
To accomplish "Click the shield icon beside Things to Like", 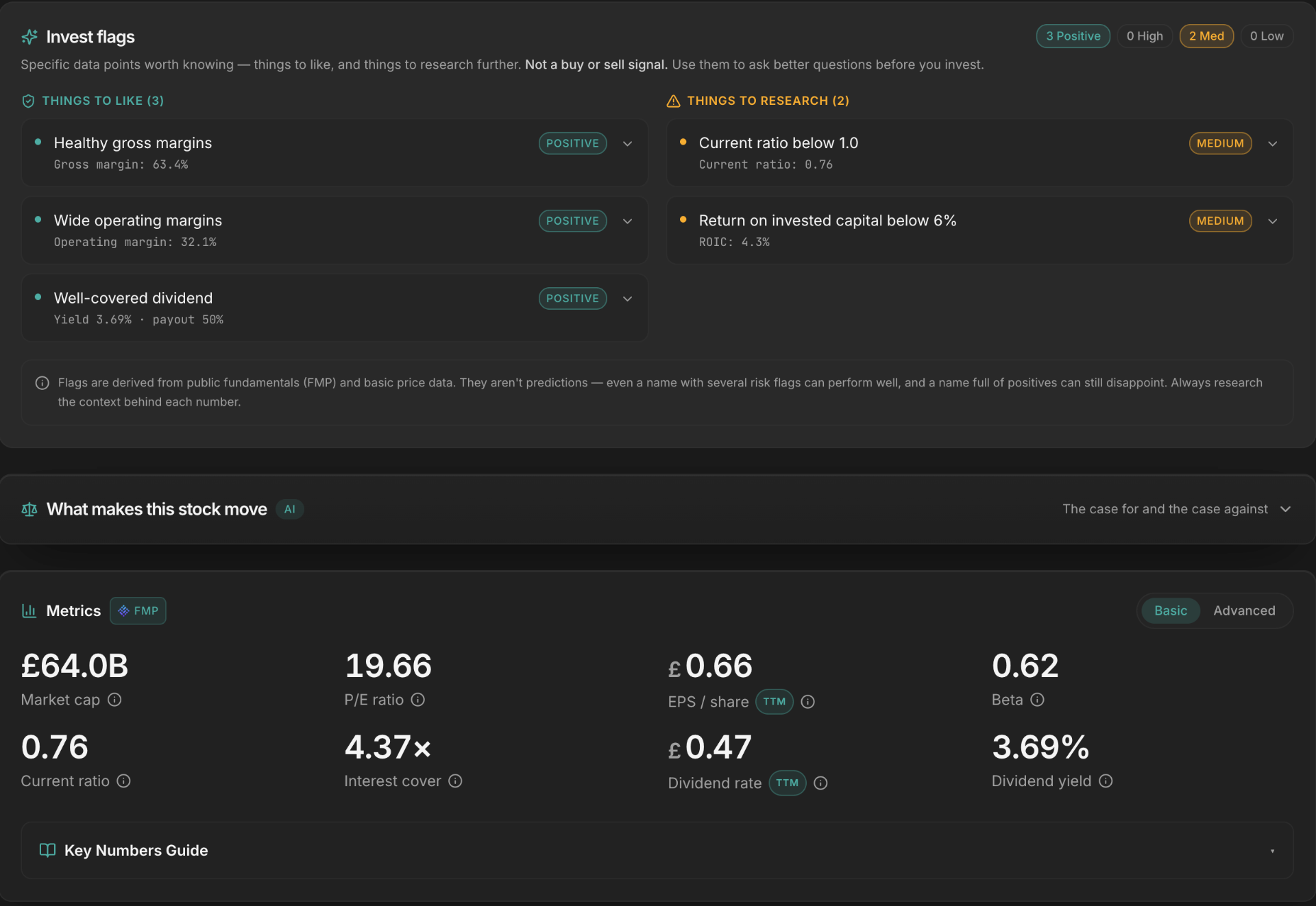I will pos(28,101).
